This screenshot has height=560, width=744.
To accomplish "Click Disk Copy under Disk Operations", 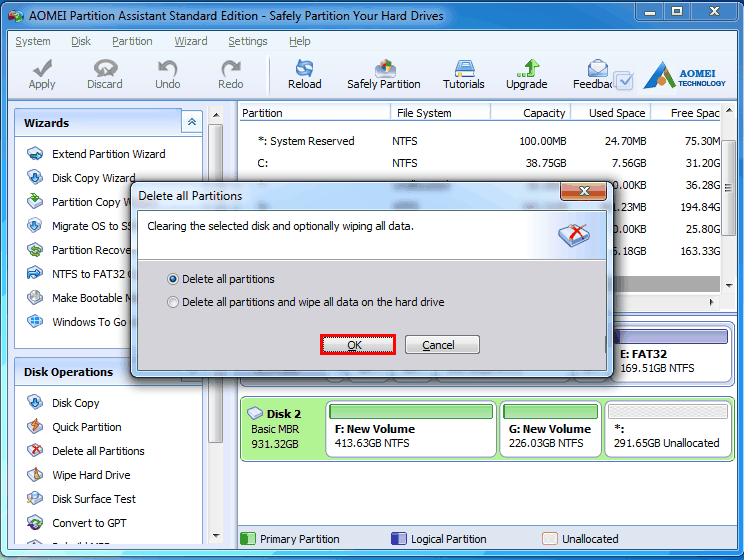I will pyautogui.click(x=75, y=403).
